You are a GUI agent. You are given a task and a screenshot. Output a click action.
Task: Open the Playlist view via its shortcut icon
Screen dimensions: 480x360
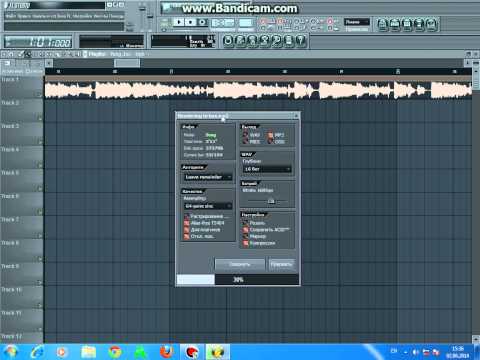(228, 41)
